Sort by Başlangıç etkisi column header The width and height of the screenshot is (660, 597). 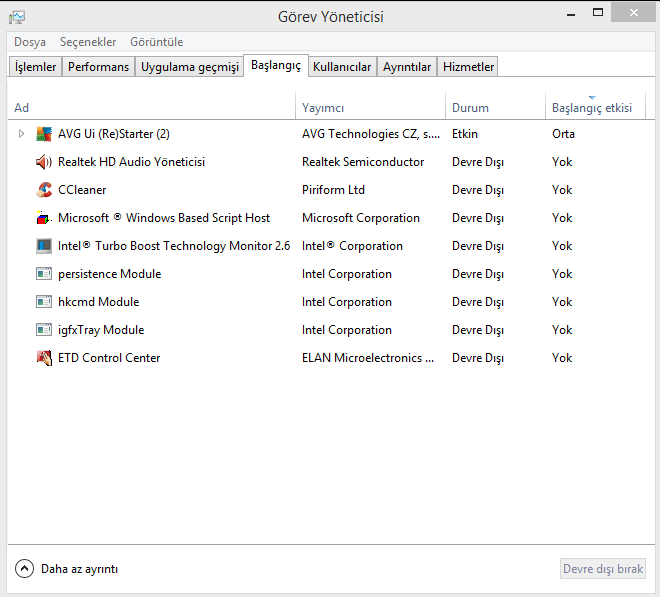(592, 108)
